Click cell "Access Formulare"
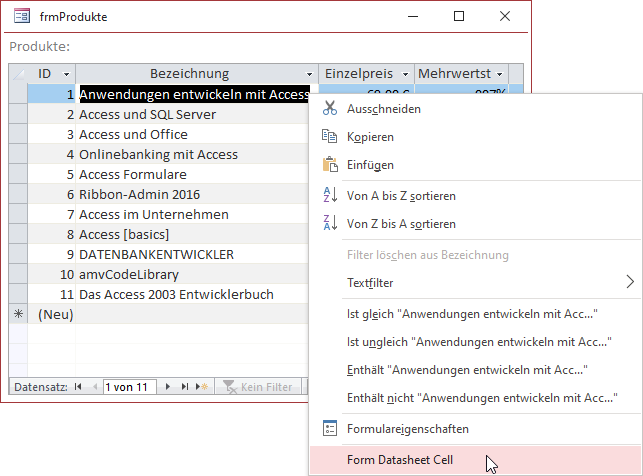The image size is (643, 476). pos(192,174)
